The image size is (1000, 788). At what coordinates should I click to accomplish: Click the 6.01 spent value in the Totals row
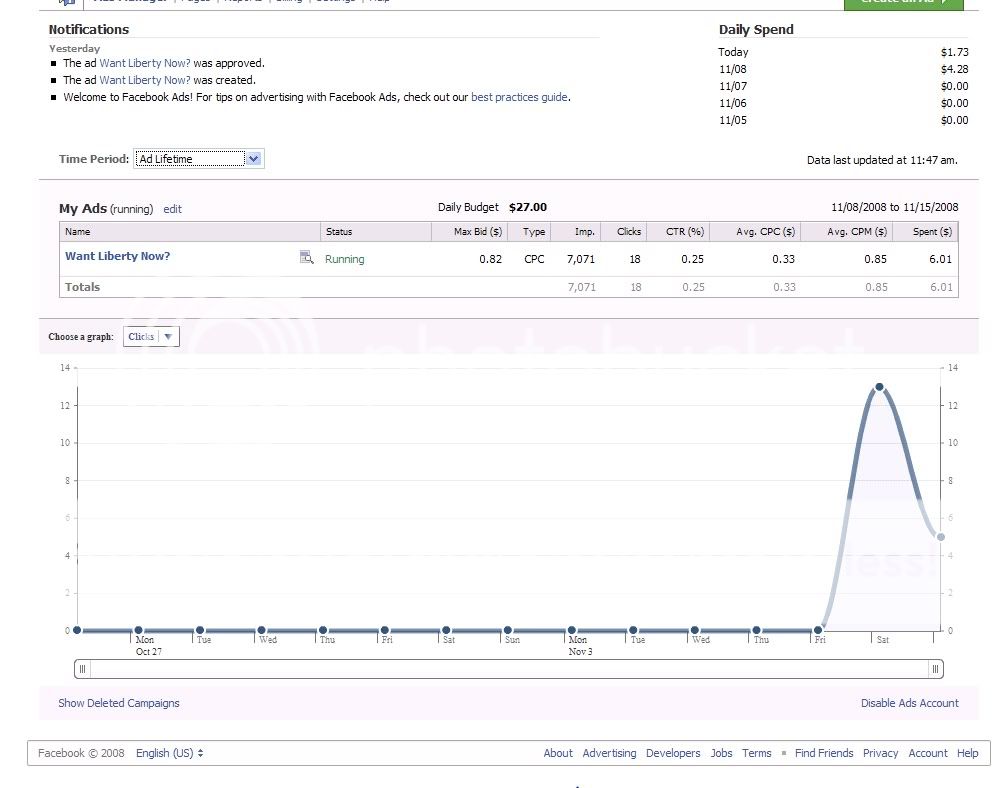(941, 288)
